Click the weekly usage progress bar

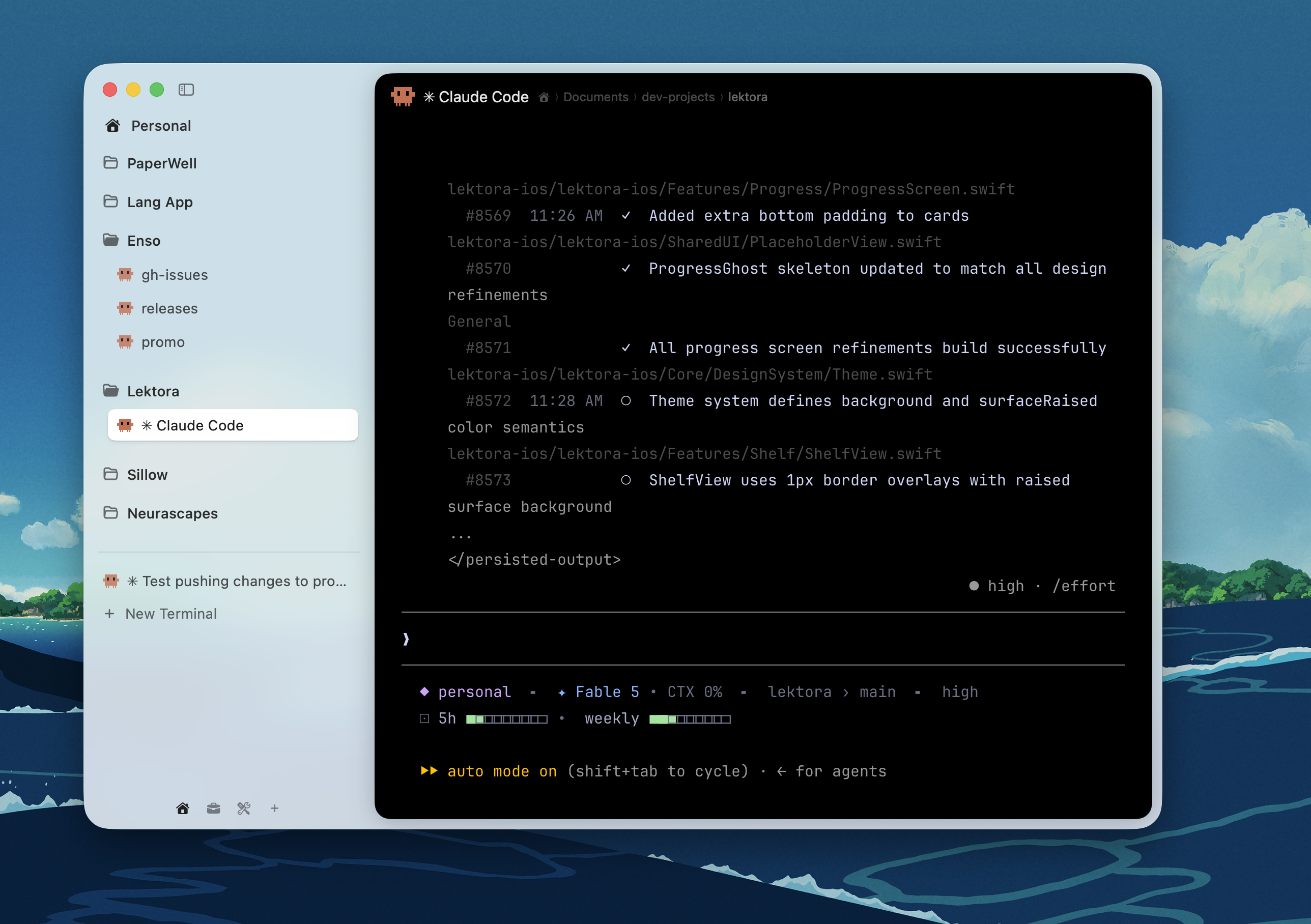pos(690,719)
